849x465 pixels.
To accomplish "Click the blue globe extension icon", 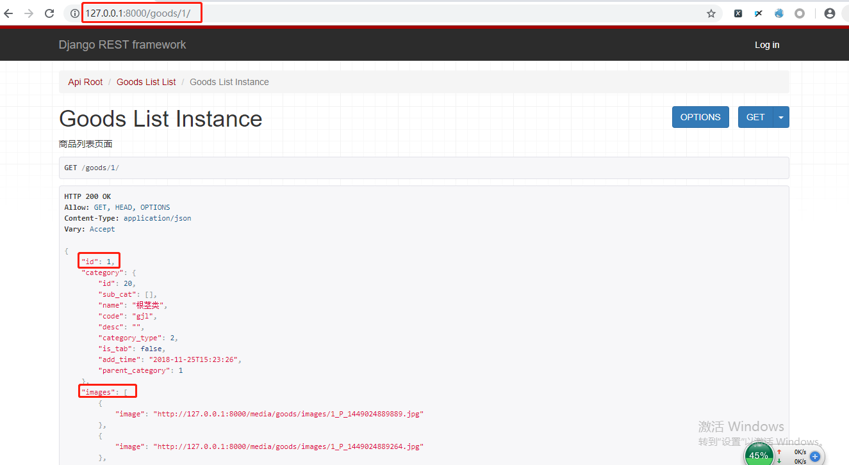I will (x=779, y=14).
